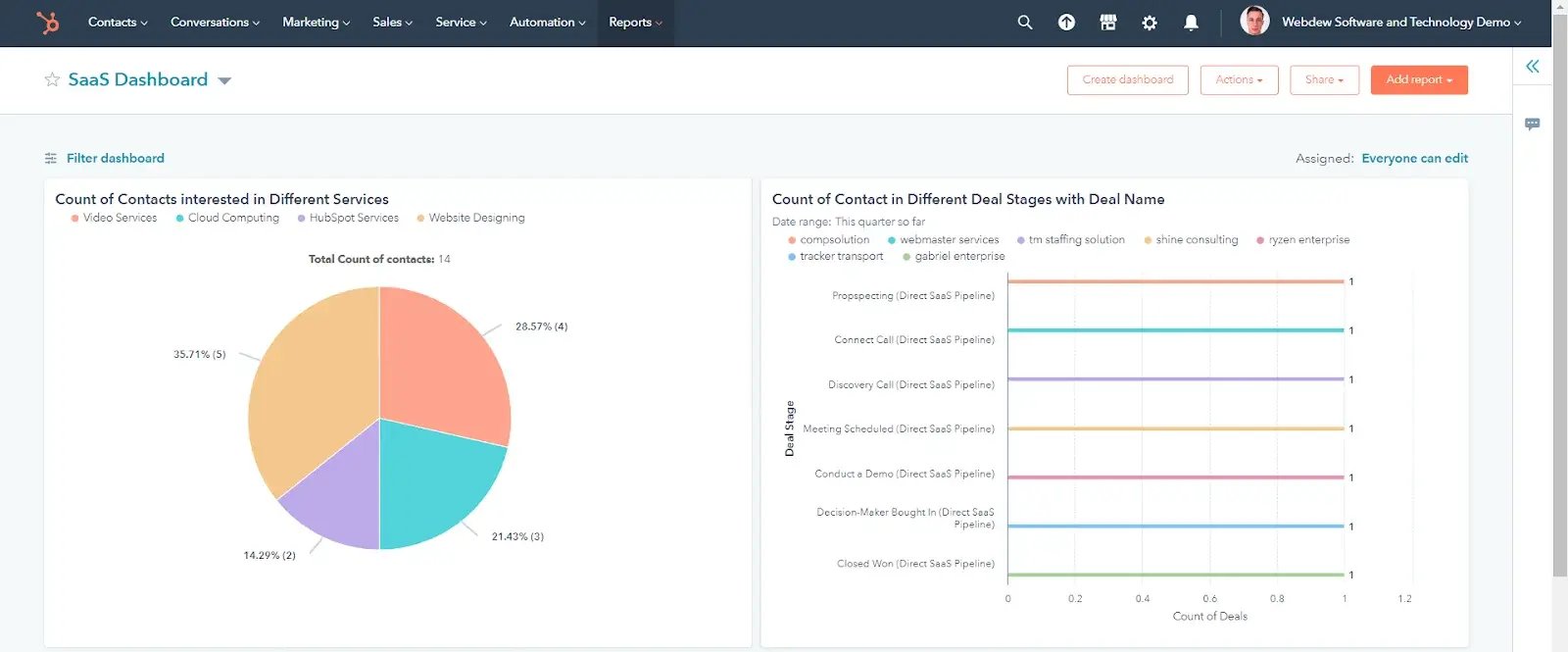Toggle Website Designing legend item
This screenshot has width=1568, height=652.
click(470, 218)
